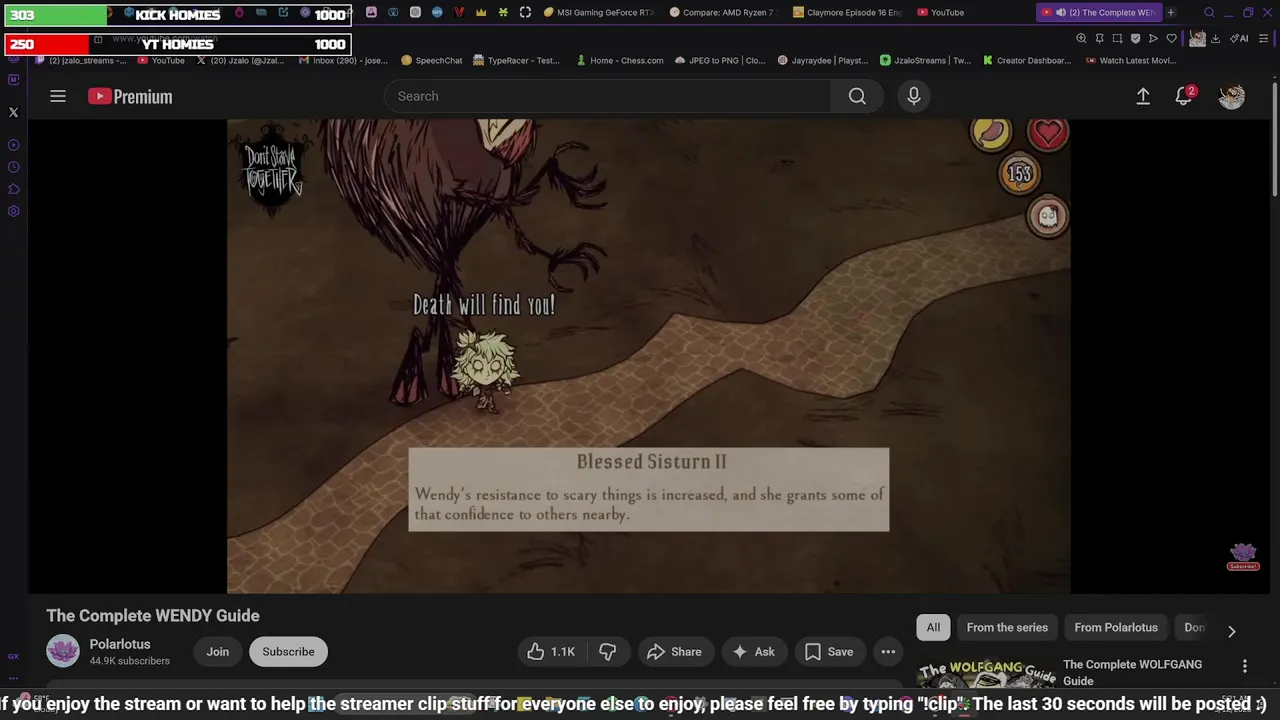Open the Gmail Inbox bookmark

click(x=343, y=60)
